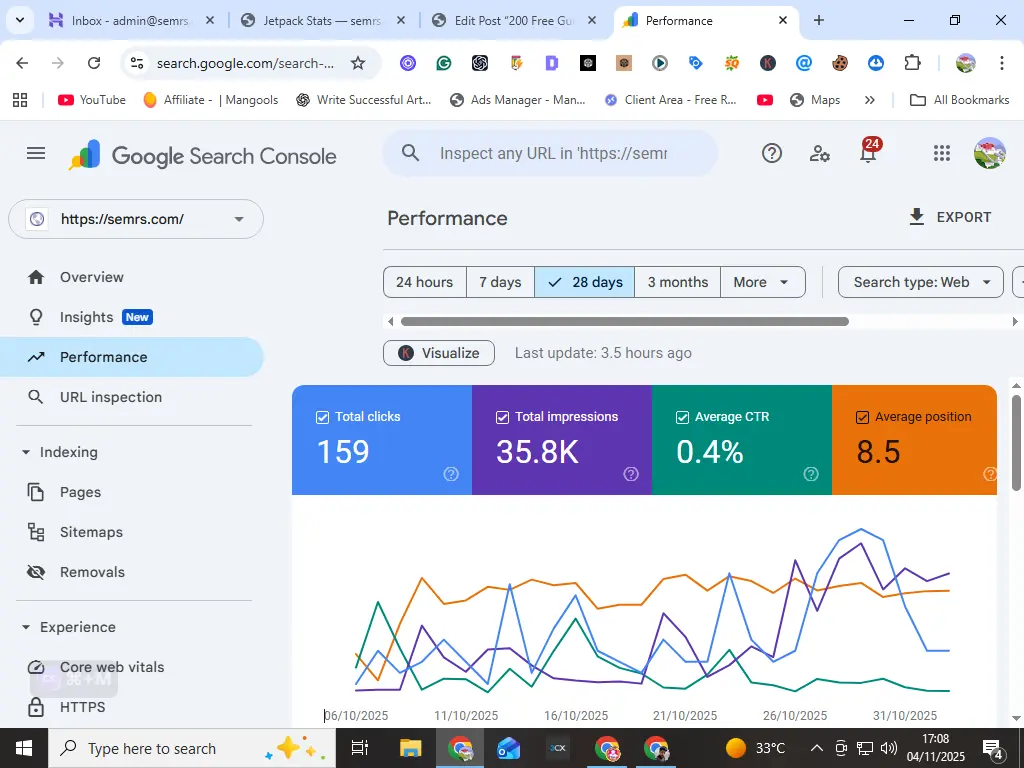Open URL inspection in sidebar
The width and height of the screenshot is (1024, 768).
[131, 397]
